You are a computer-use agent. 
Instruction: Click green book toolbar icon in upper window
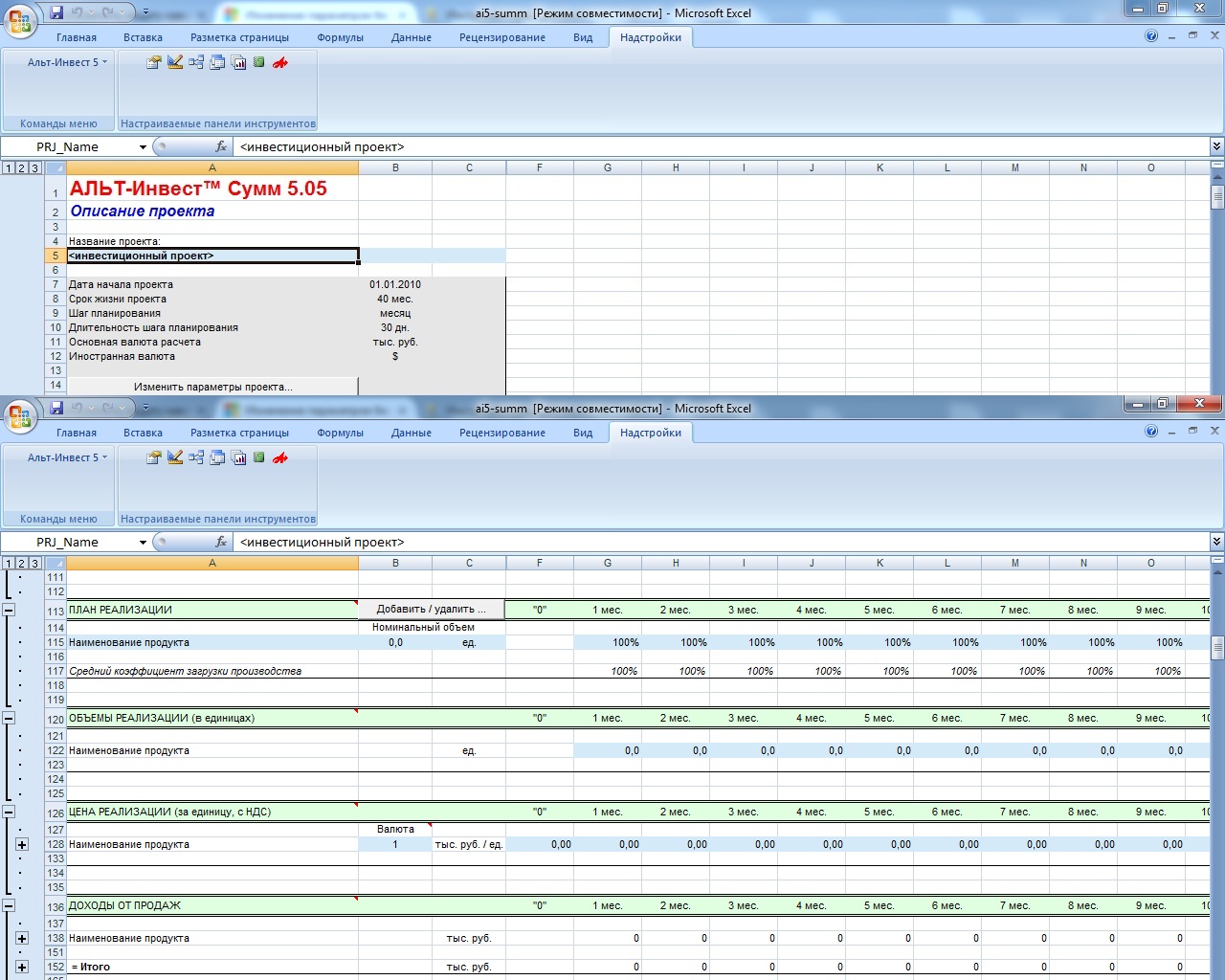pos(259,62)
